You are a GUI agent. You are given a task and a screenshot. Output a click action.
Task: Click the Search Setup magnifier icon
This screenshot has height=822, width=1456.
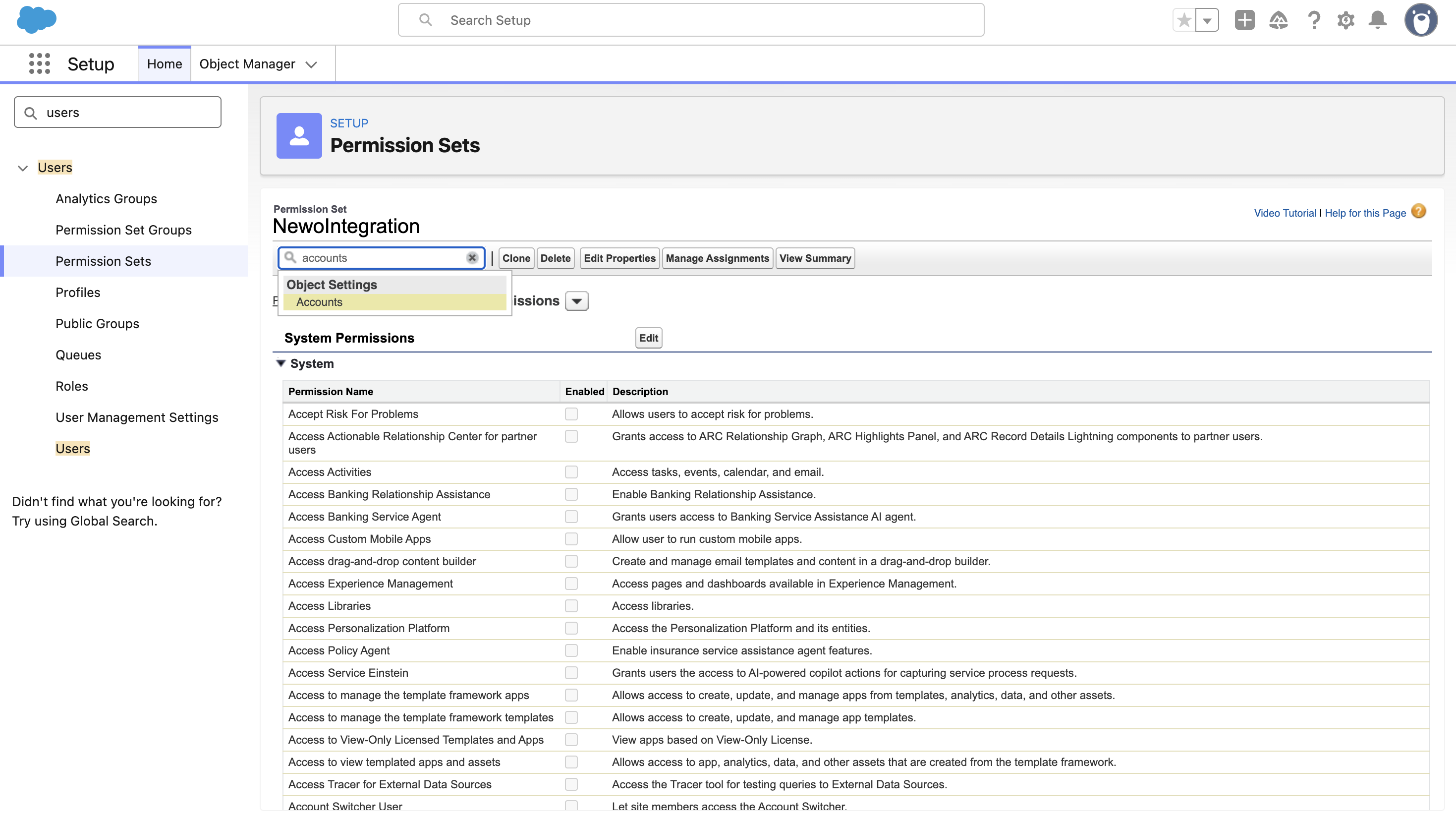click(x=426, y=20)
